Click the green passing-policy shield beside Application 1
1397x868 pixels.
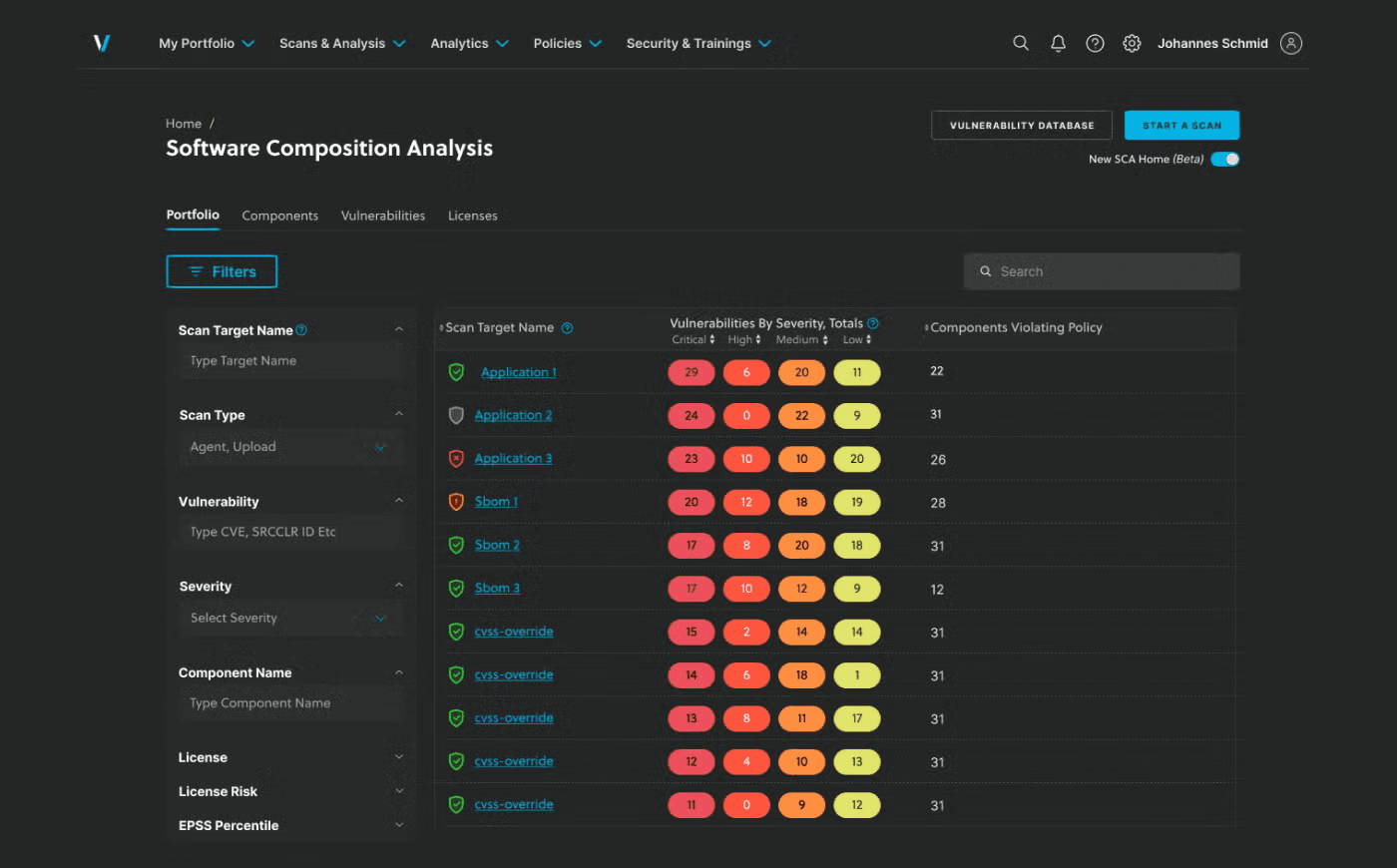point(456,371)
